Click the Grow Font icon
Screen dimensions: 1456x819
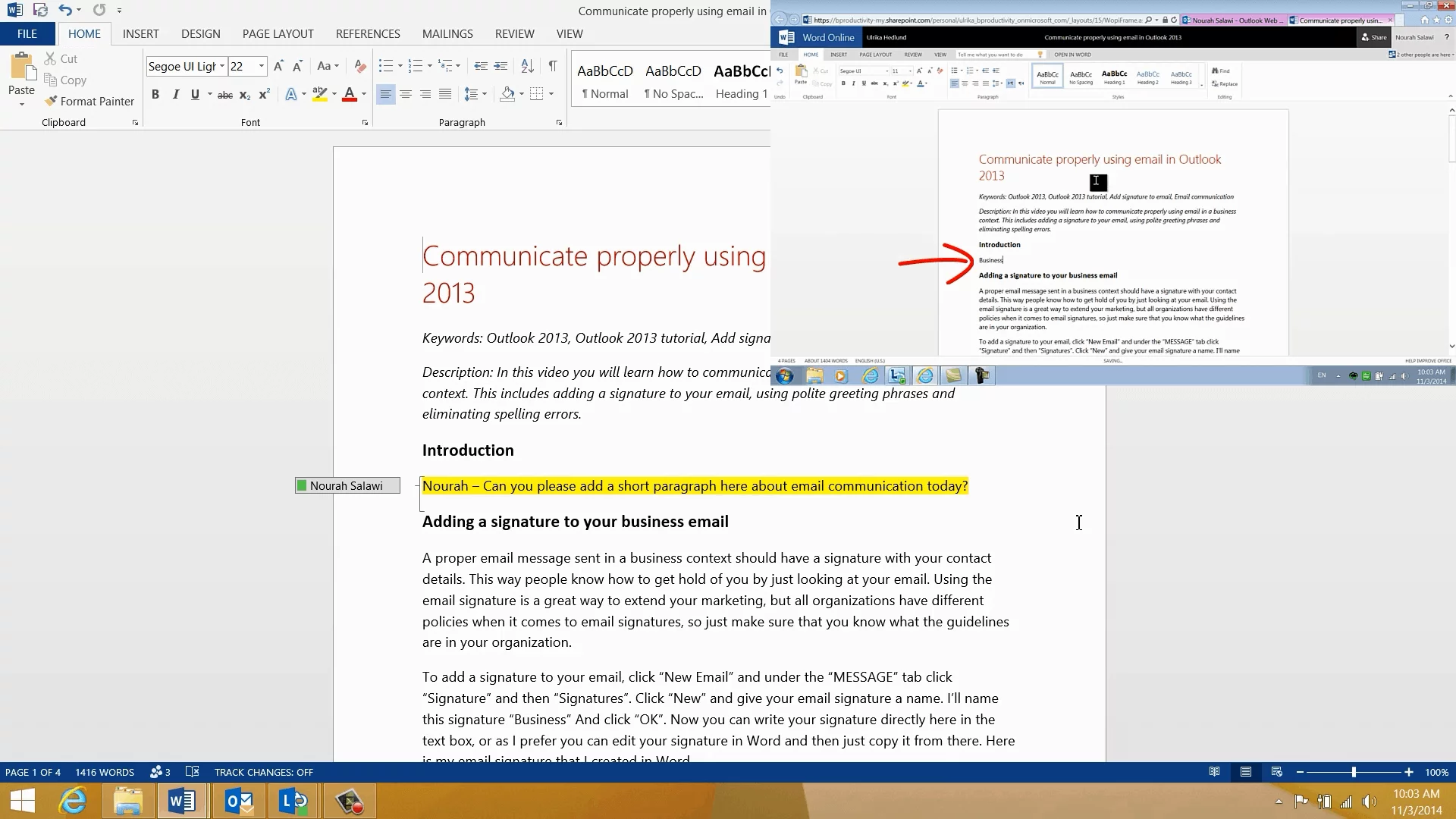[278, 66]
